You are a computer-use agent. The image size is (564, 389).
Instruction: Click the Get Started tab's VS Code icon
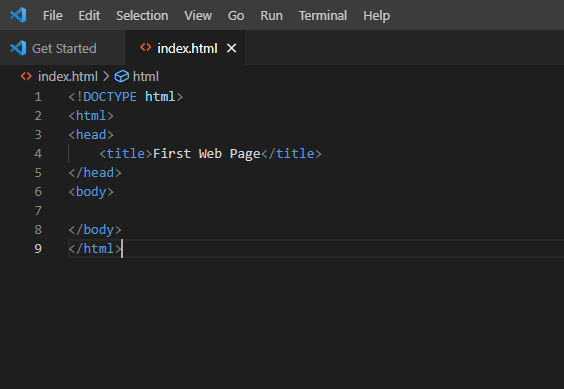coord(18,48)
